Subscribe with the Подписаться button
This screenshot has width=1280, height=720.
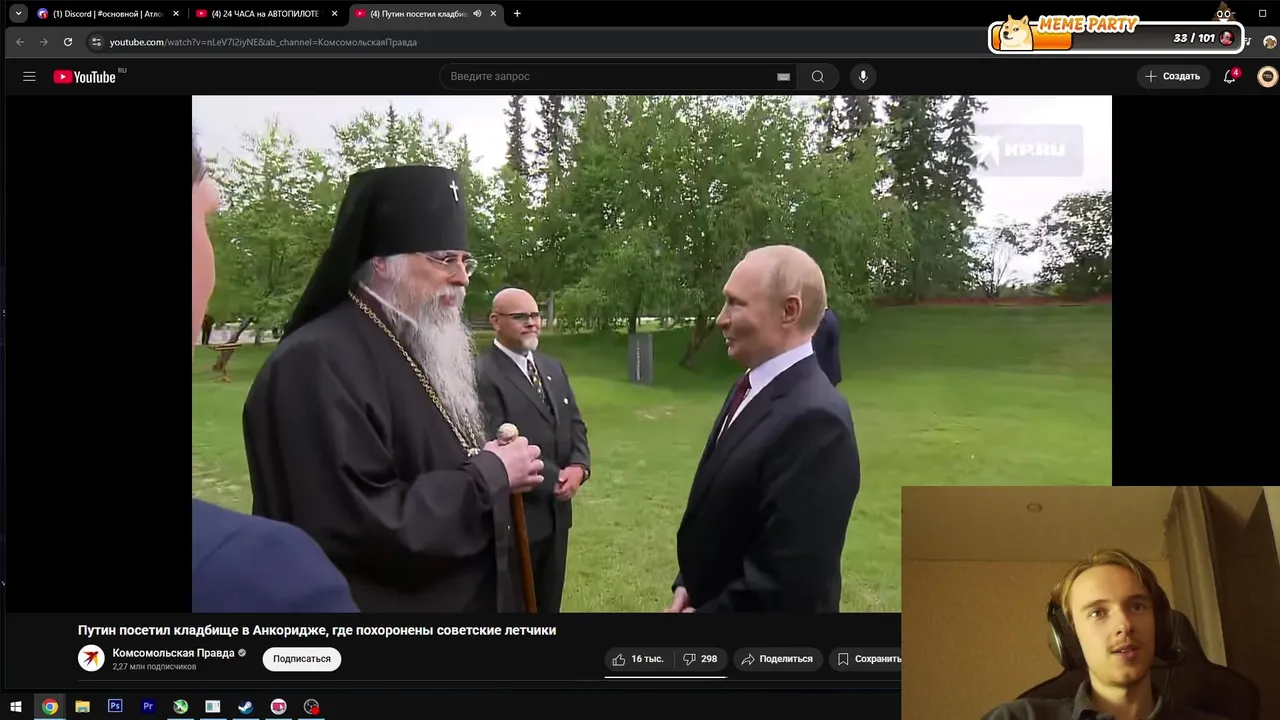[x=302, y=659]
